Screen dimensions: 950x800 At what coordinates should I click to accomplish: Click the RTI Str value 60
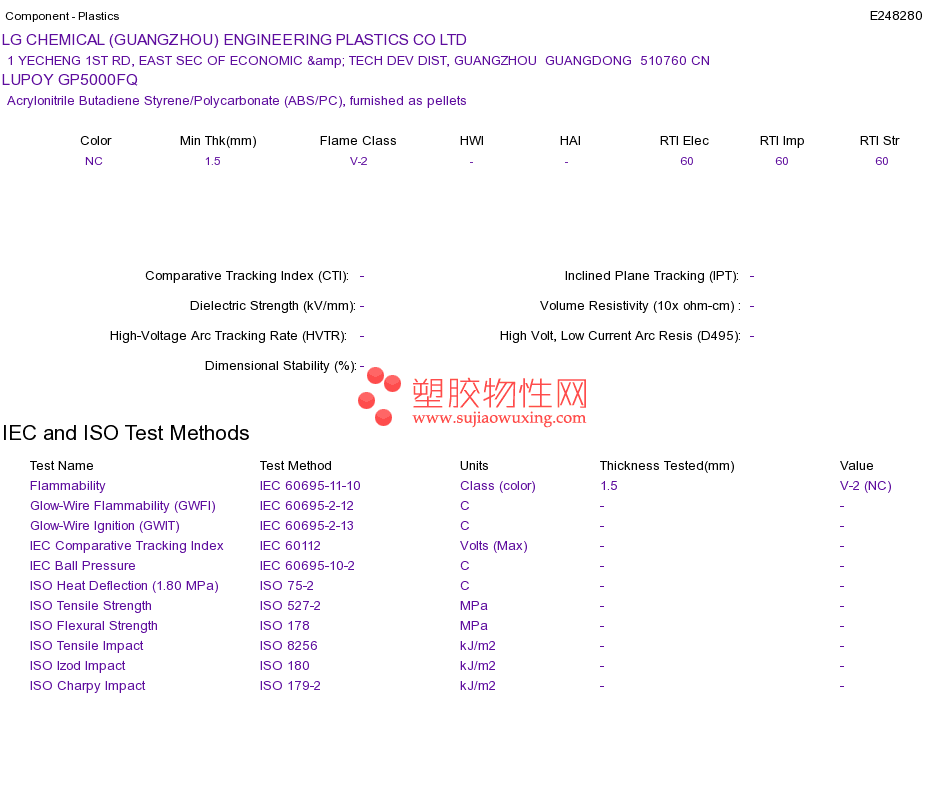pos(882,161)
